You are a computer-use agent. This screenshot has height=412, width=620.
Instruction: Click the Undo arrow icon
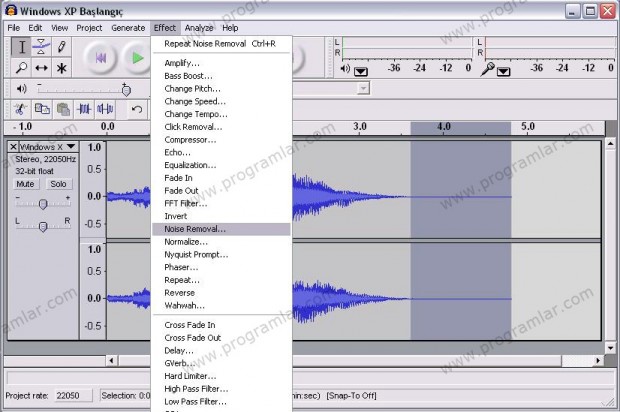(x=137, y=109)
